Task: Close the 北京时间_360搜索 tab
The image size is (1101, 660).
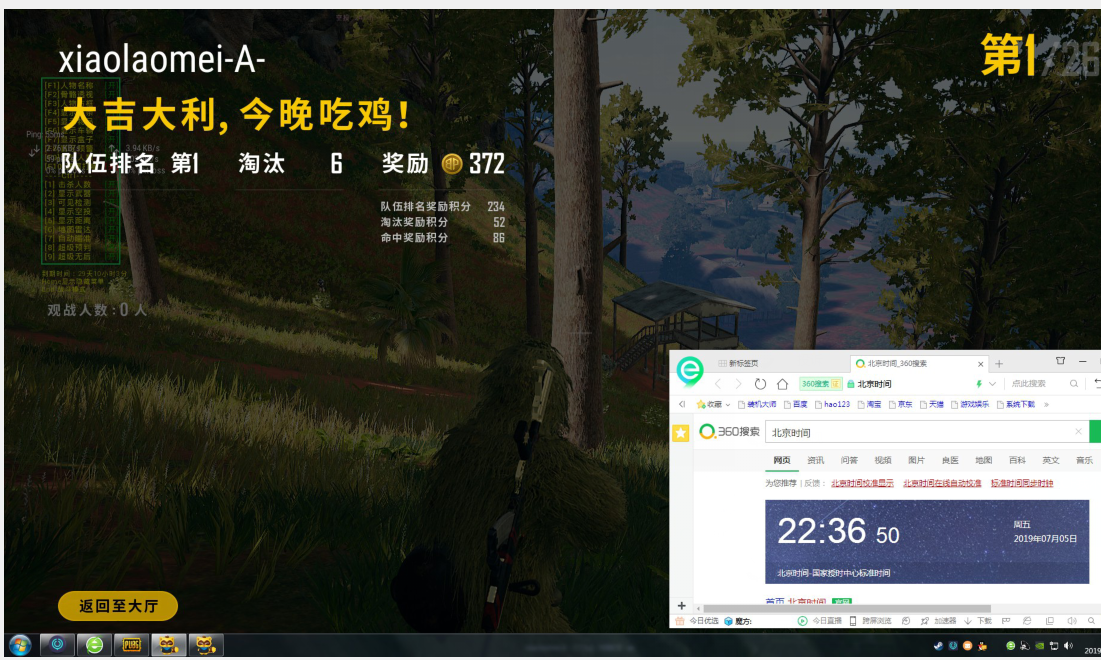Action: coord(980,364)
